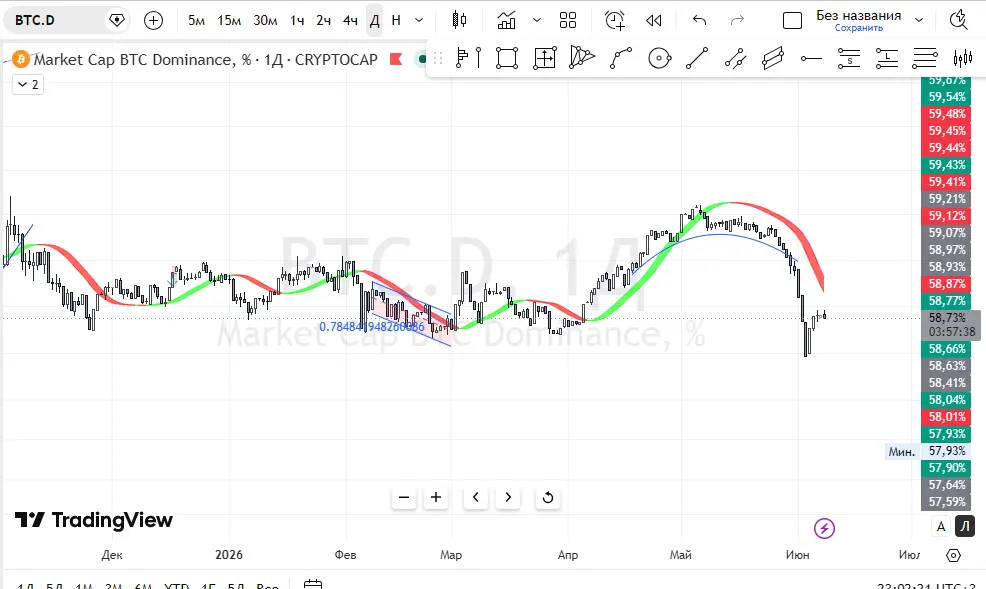The height and width of the screenshot is (589, 986).
Task: Switch to the 4ч timeframe
Action: coord(350,20)
